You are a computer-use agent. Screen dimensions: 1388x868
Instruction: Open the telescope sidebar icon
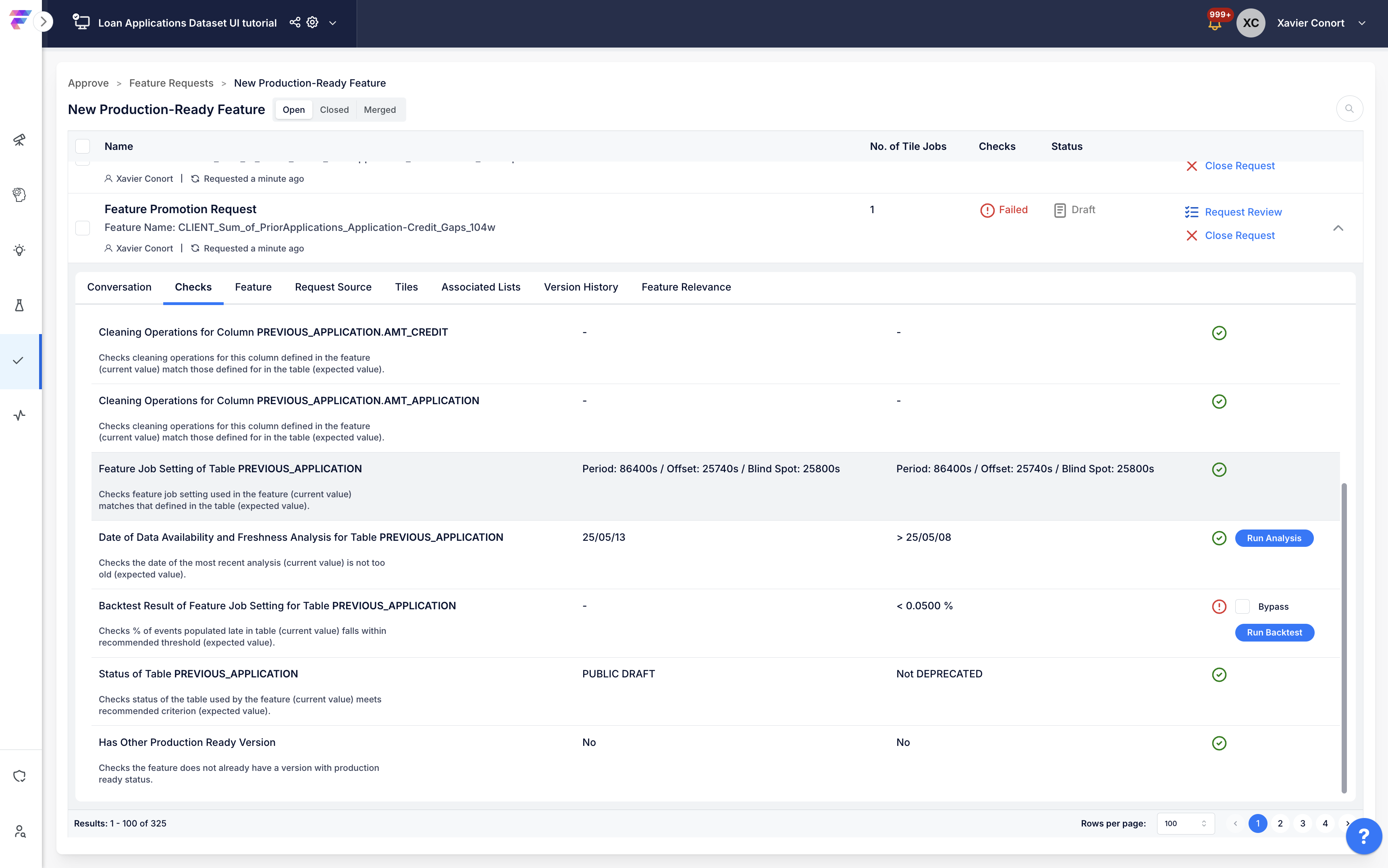point(19,139)
